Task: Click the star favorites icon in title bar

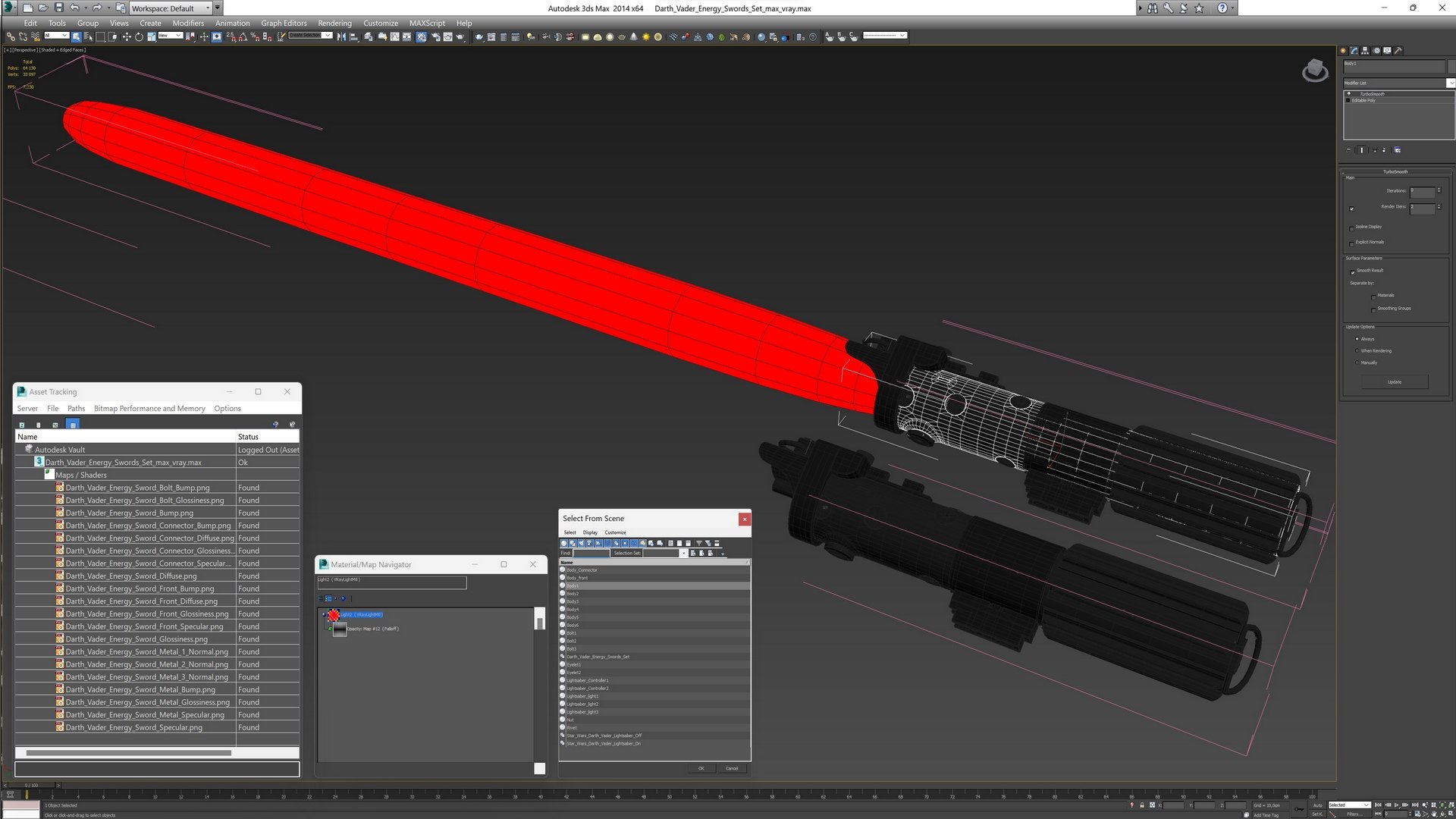Action: point(1199,8)
